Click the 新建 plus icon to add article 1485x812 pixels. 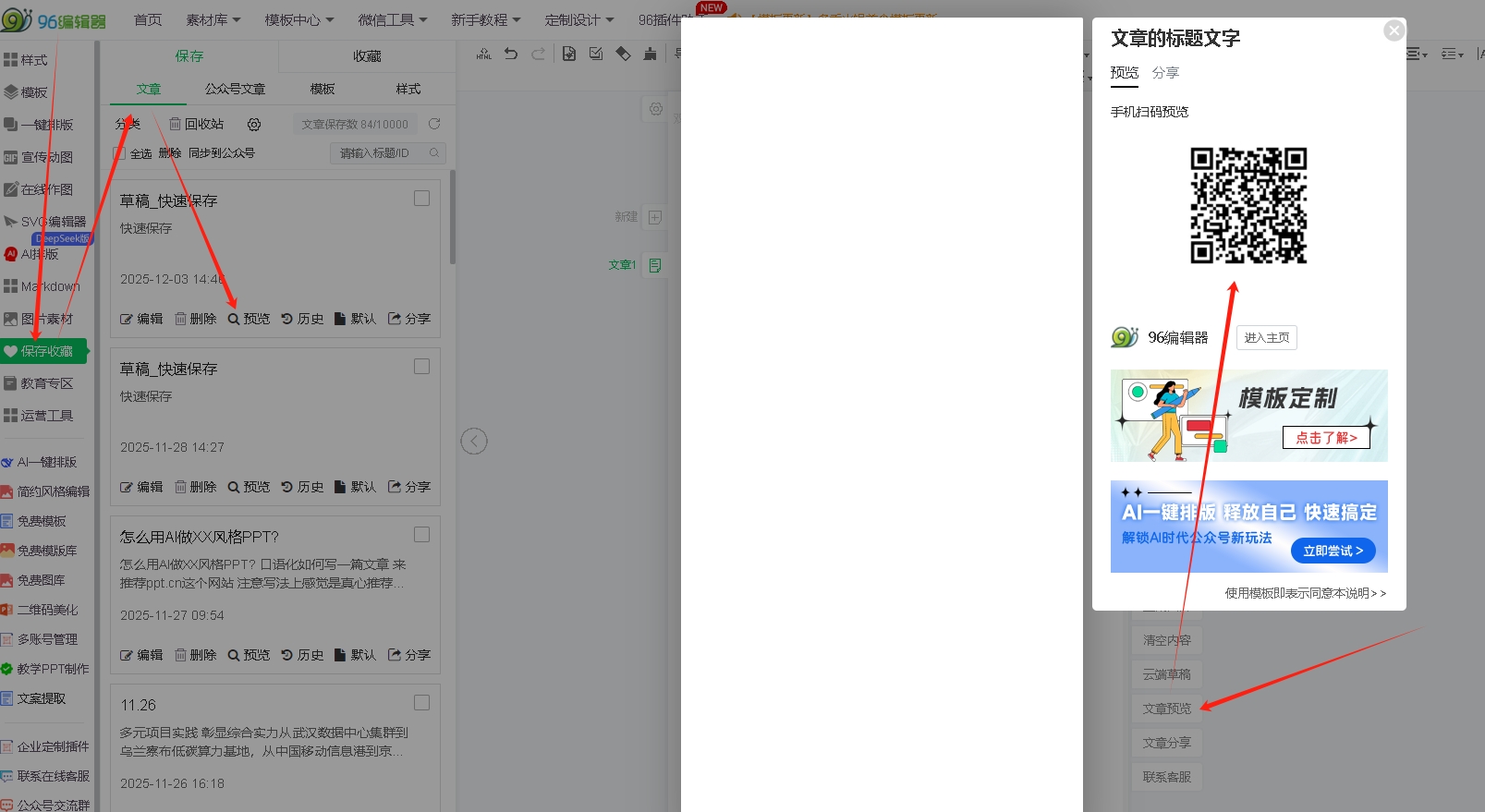[x=655, y=217]
